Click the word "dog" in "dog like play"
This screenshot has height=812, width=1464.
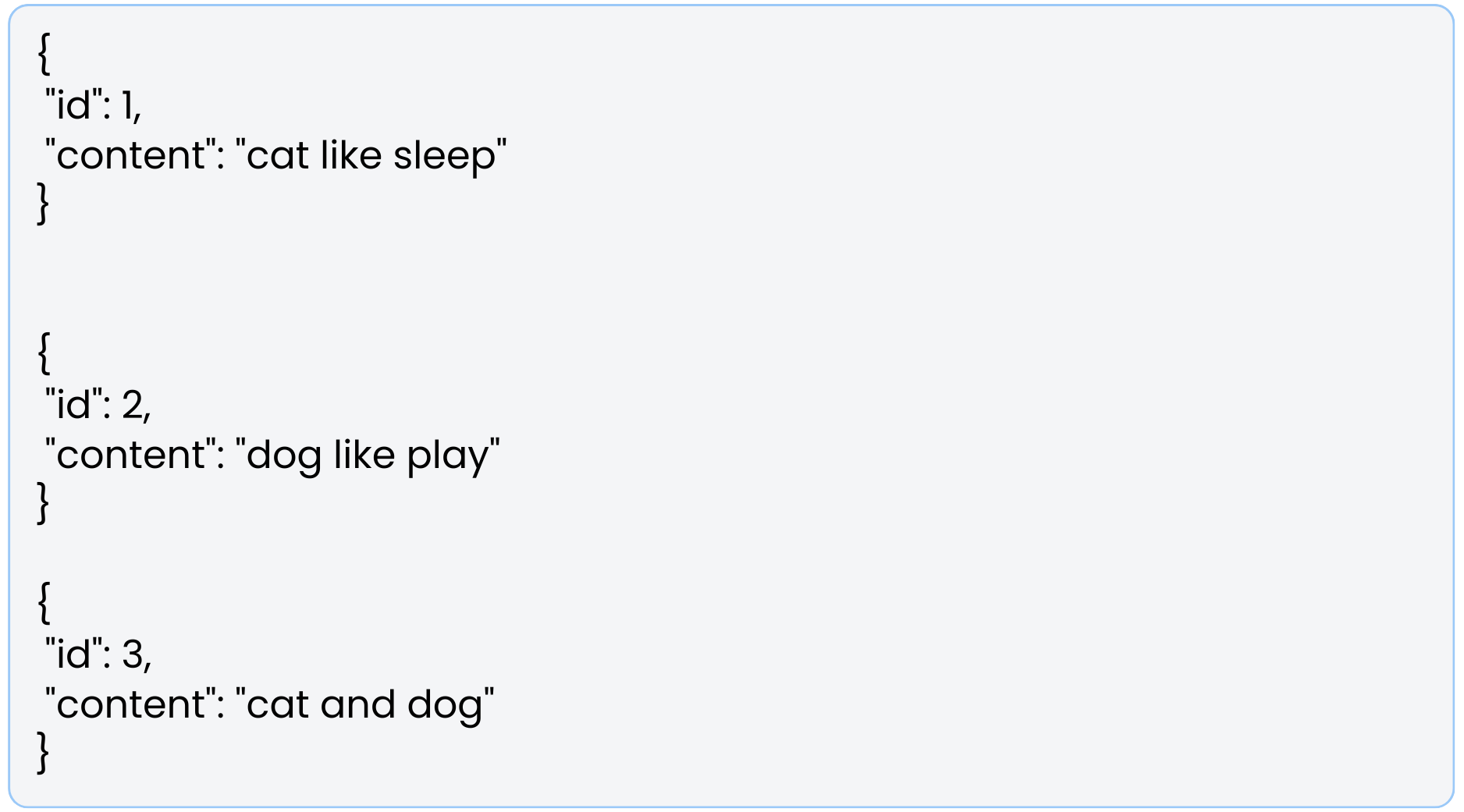(283, 456)
